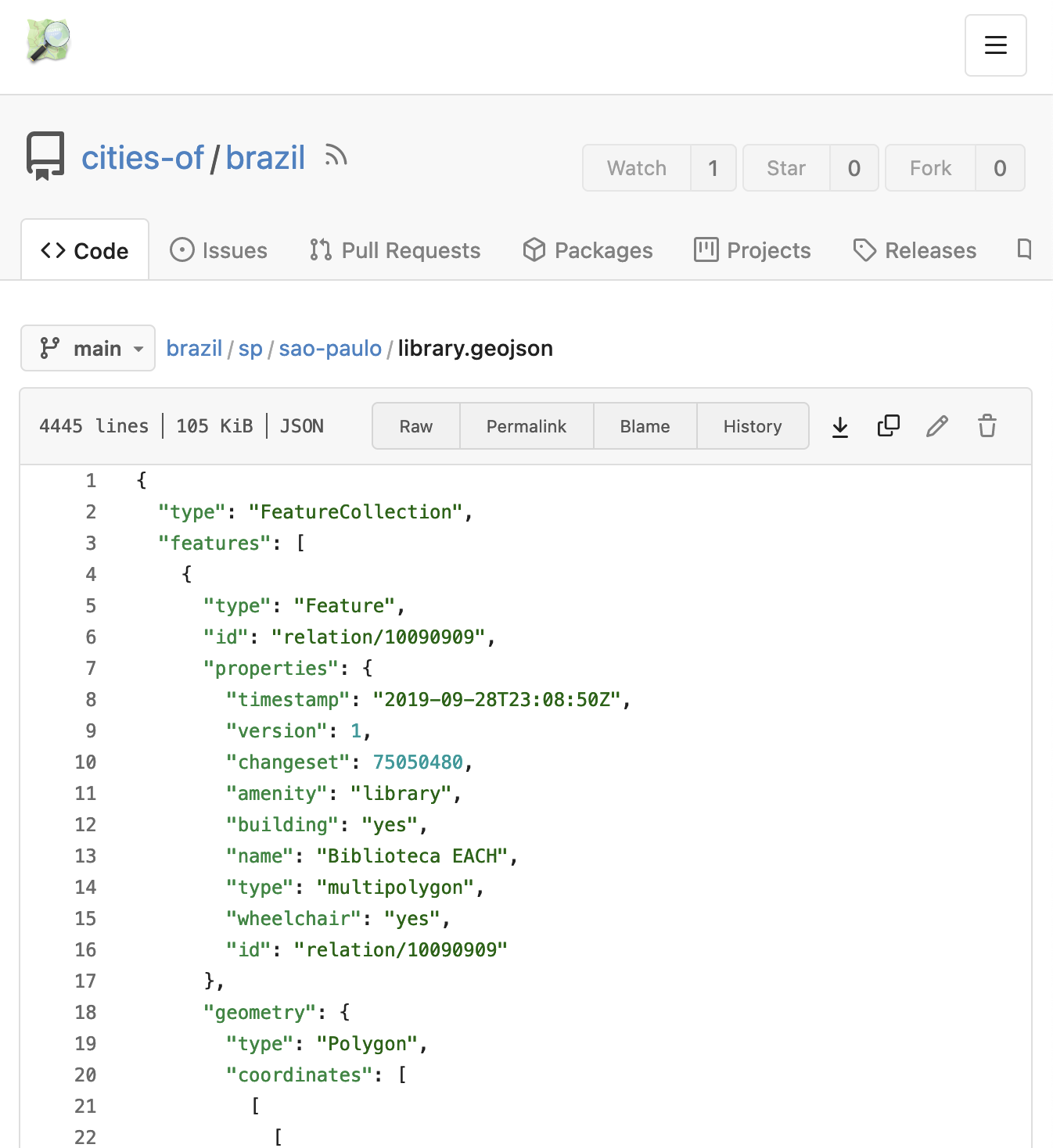This screenshot has height=1148, width=1053.
Task: Copy file content with copy icon
Action: click(x=889, y=426)
